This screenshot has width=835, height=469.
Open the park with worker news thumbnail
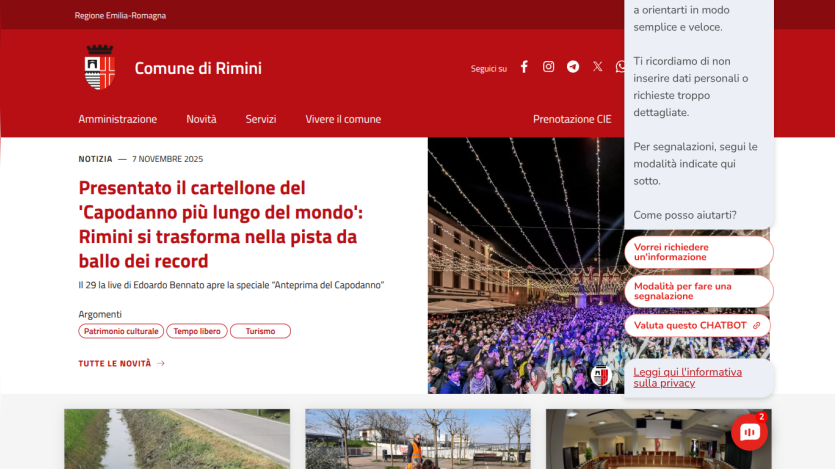coord(418,439)
